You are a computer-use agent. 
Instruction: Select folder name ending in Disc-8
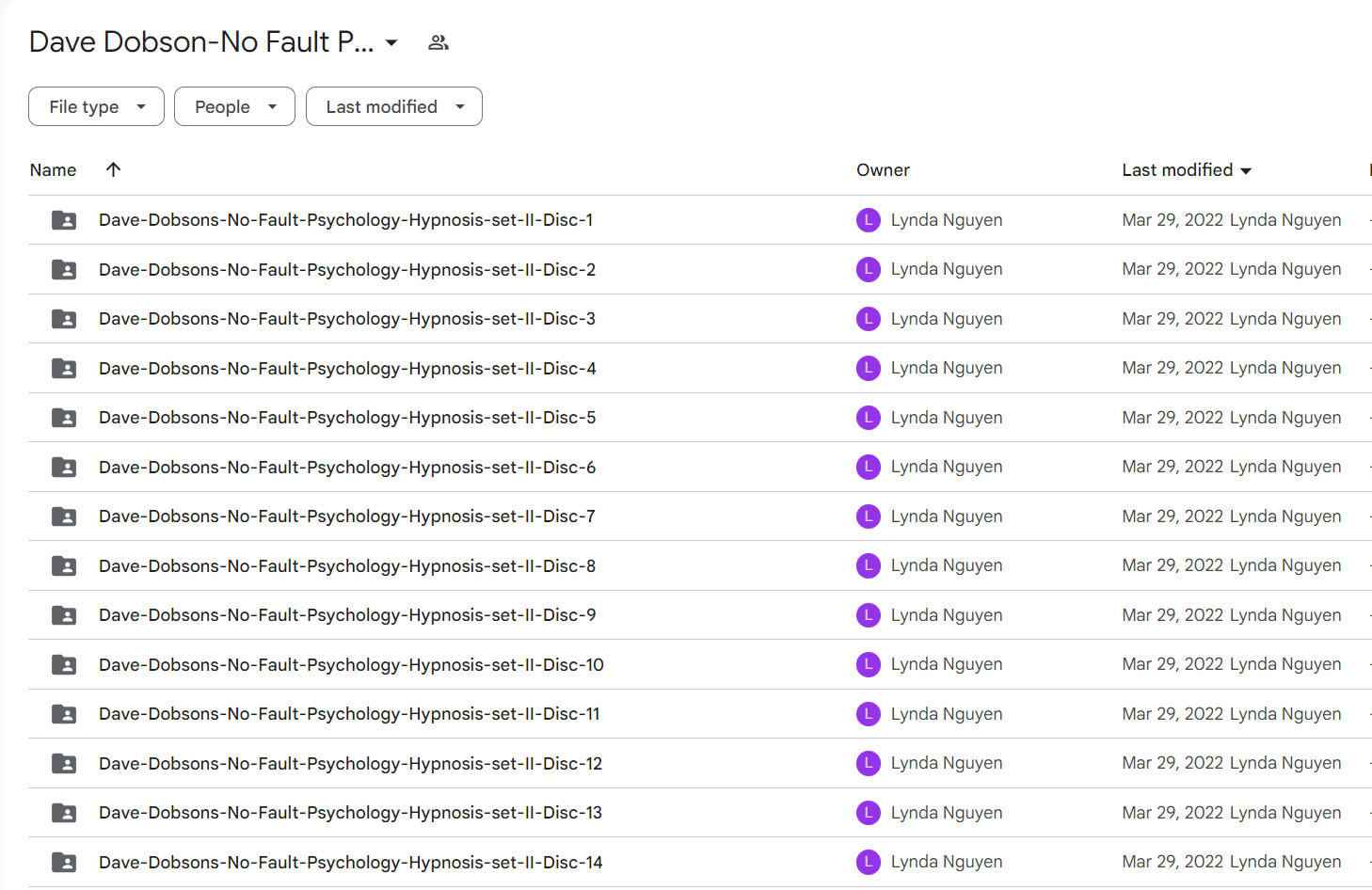point(347,565)
